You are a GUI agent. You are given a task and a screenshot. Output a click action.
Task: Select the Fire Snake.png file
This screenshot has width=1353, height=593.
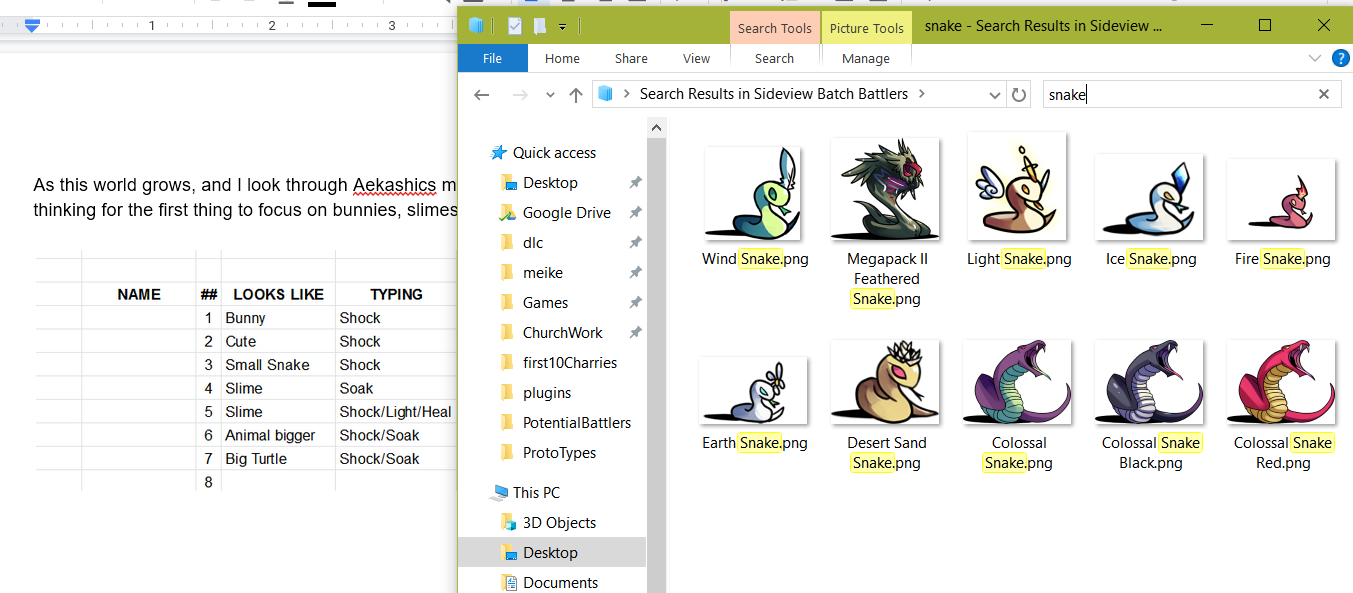tap(1282, 200)
